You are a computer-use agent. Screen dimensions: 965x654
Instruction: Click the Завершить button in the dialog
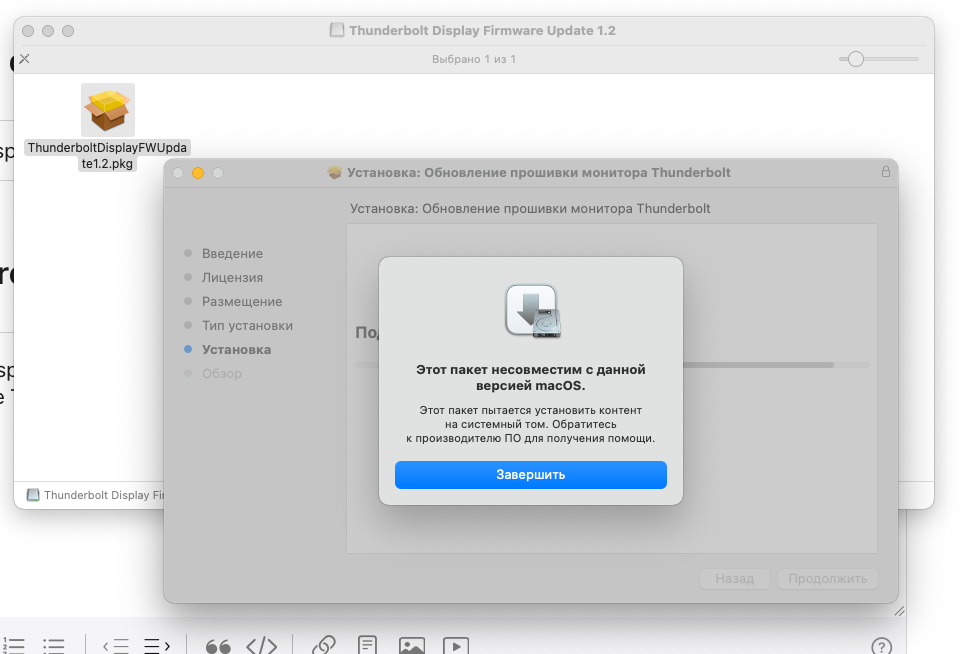(x=530, y=475)
